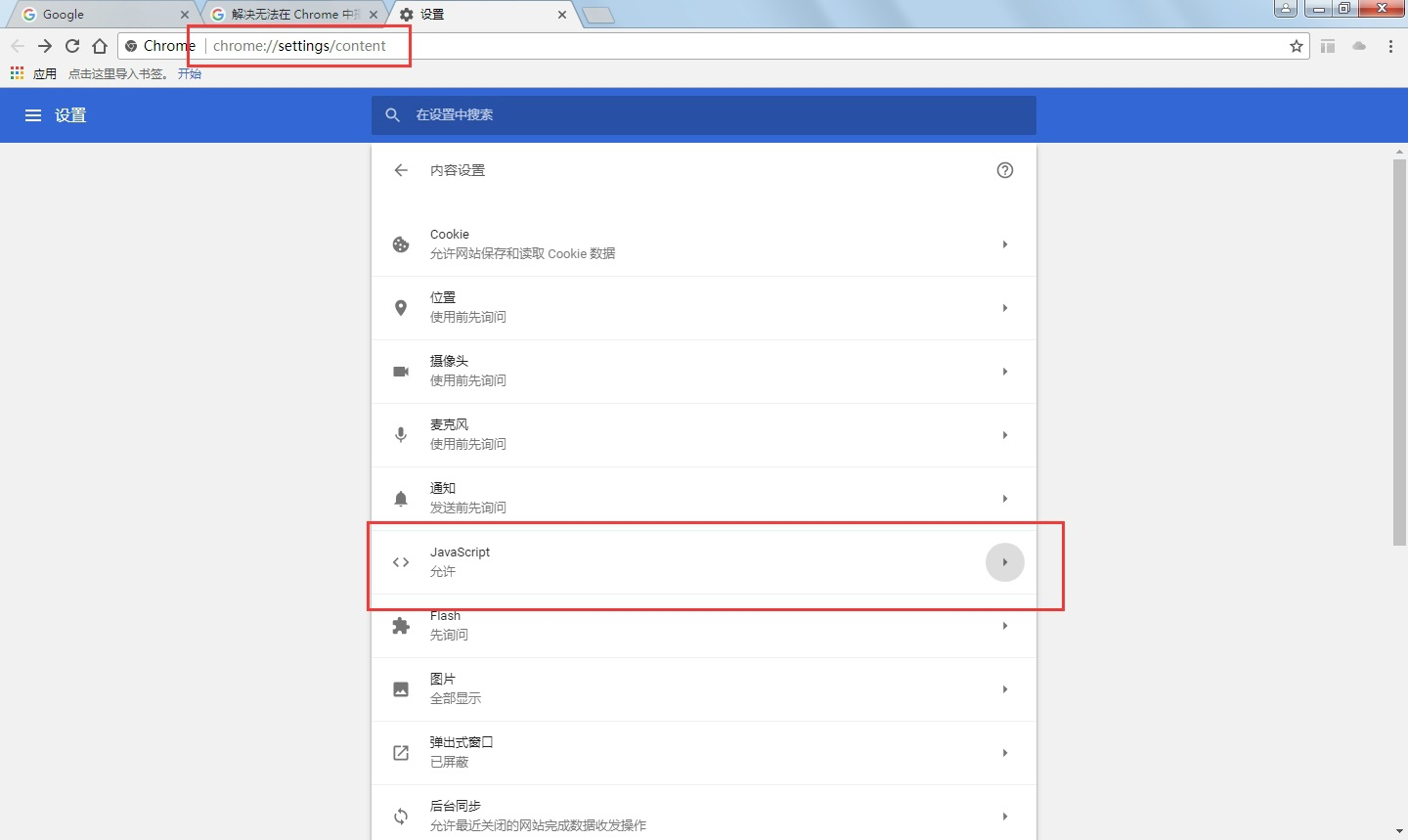Click the scrollbar up arrow
1408x840 pixels.
tap(1399, 152)
